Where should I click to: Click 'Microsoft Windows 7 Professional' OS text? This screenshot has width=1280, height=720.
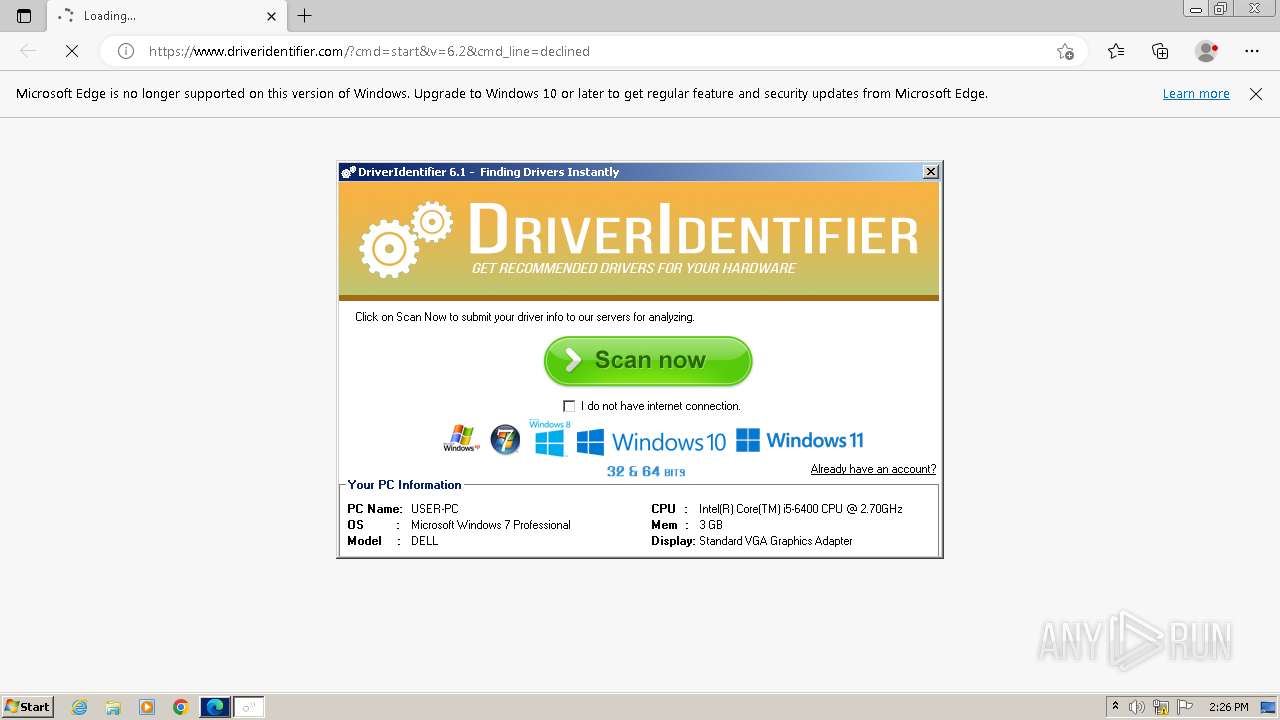(x=491, y=525)
